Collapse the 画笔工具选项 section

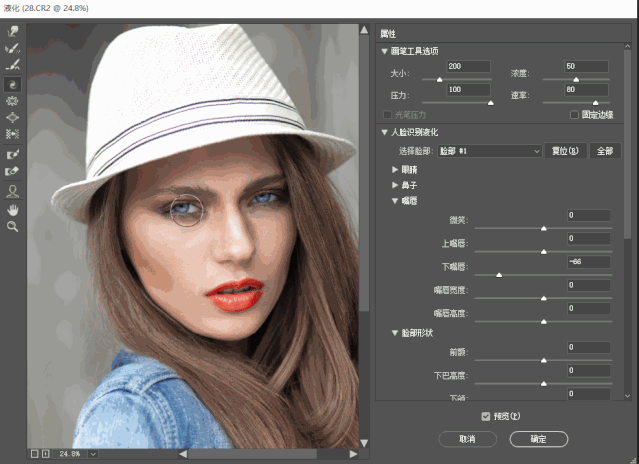click(x=384, y=51)
